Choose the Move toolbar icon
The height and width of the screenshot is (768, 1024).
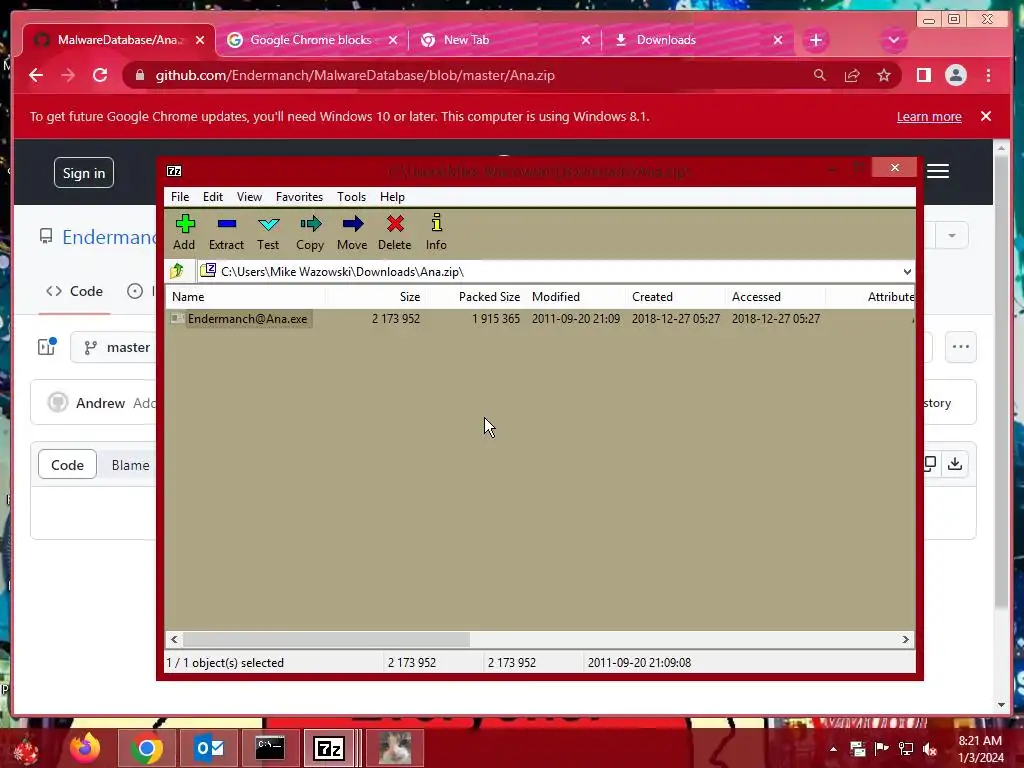(x=352, y=232)
